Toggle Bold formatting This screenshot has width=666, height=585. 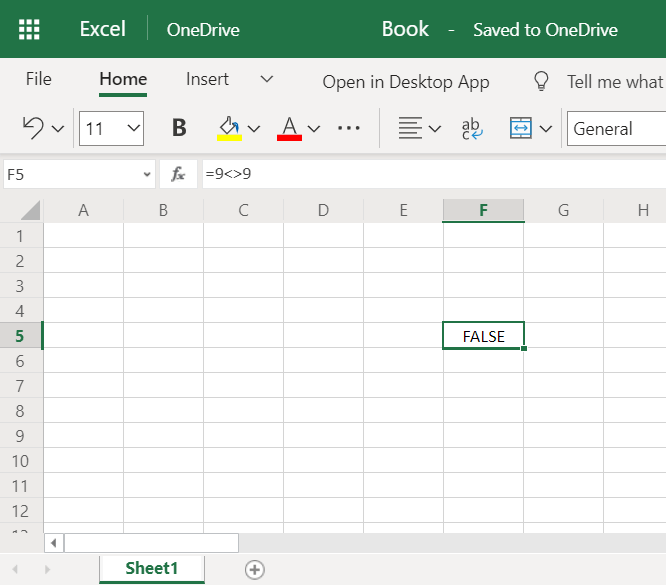point(179,128)
